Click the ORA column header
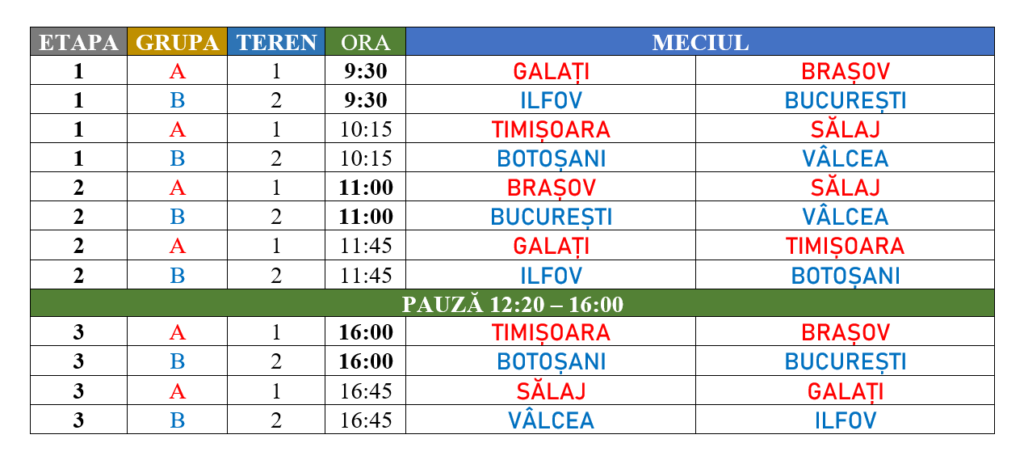 click(x=366, y=42)
